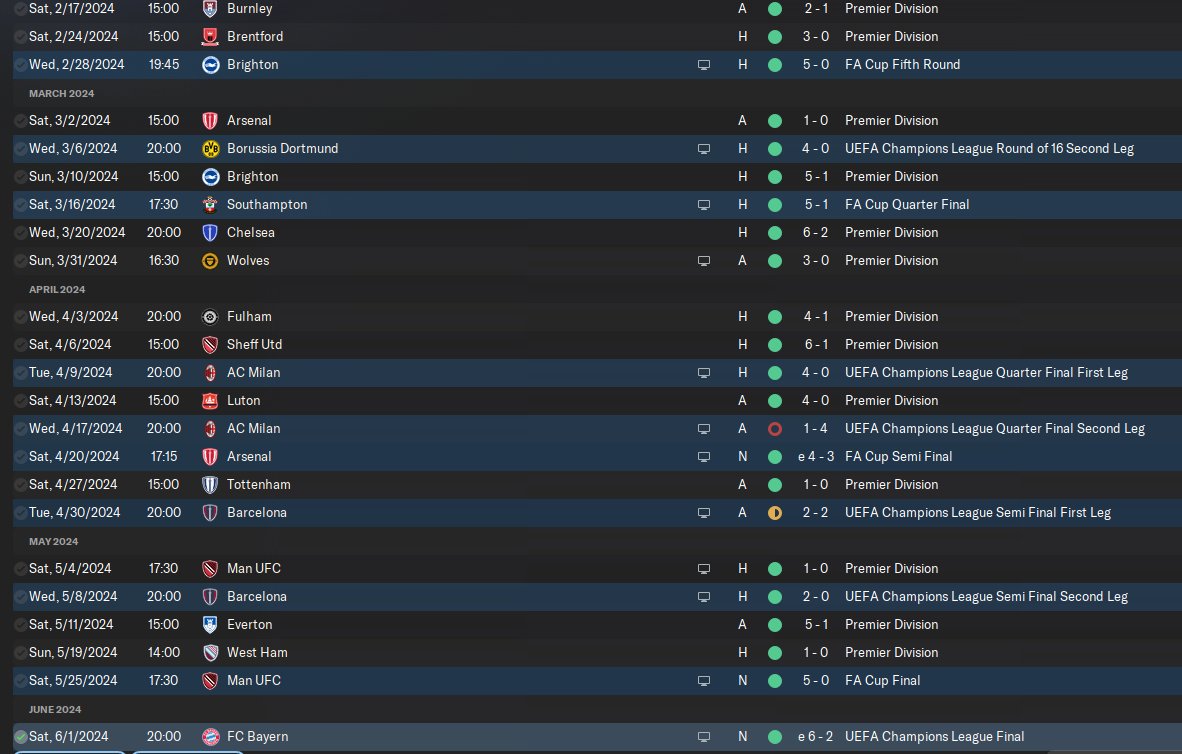Click the orange draw indicator for Barcelona away
The height and width of the screenshot is (754, 1182).
pyautogui.click(x=774, y=513)
